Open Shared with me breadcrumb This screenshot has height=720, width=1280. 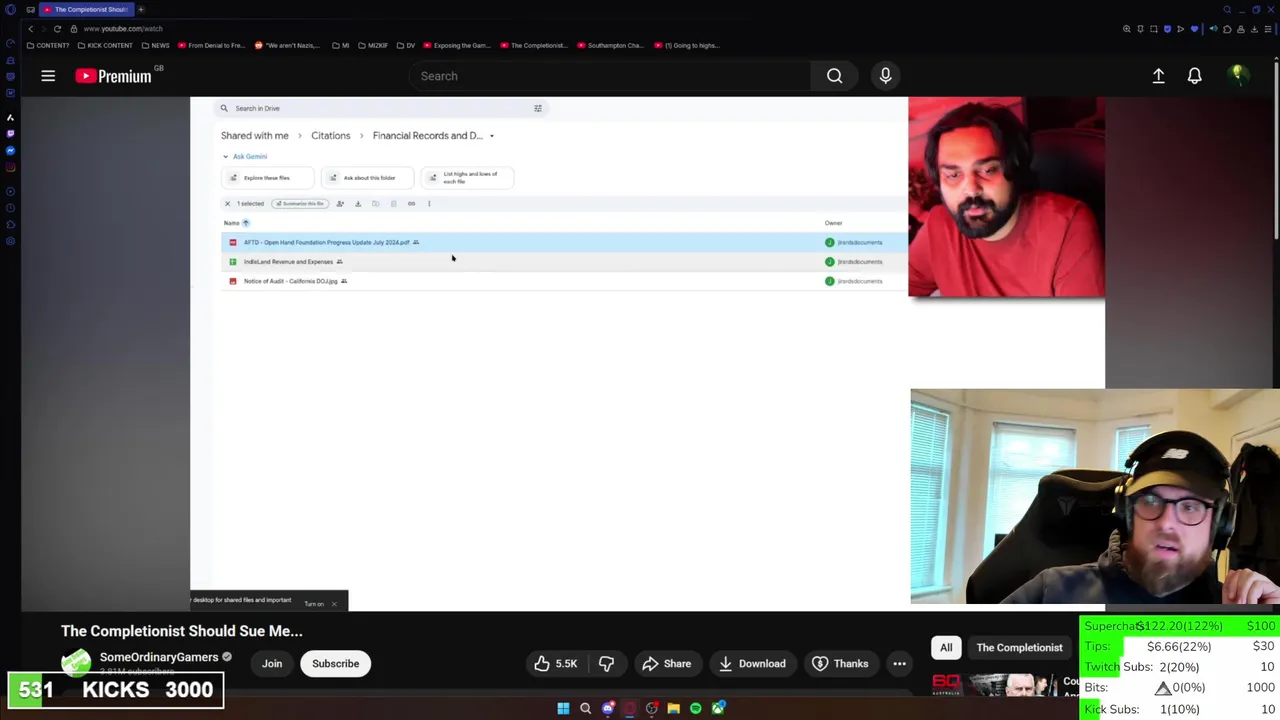(x=254, y=136)
